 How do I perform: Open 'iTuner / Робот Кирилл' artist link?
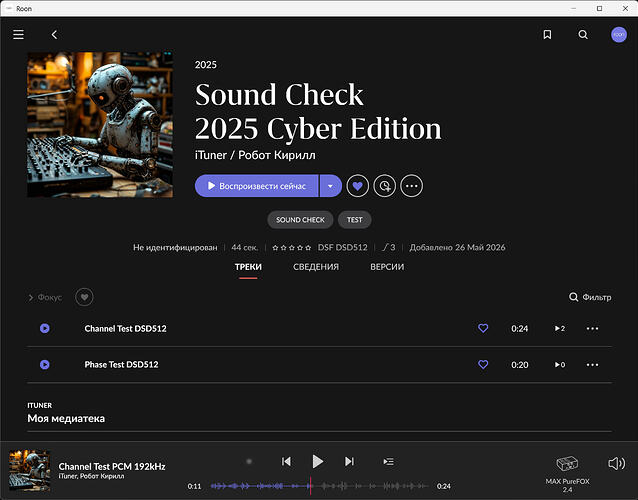pos(255,155)
